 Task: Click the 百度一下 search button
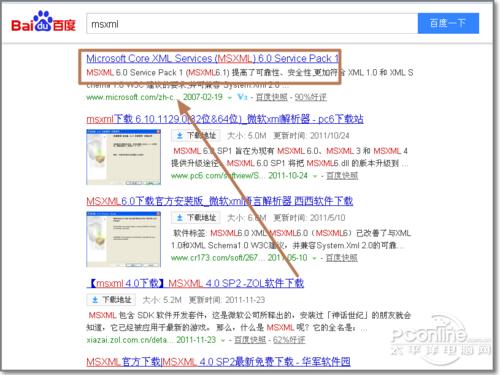(x=448, y=23)
